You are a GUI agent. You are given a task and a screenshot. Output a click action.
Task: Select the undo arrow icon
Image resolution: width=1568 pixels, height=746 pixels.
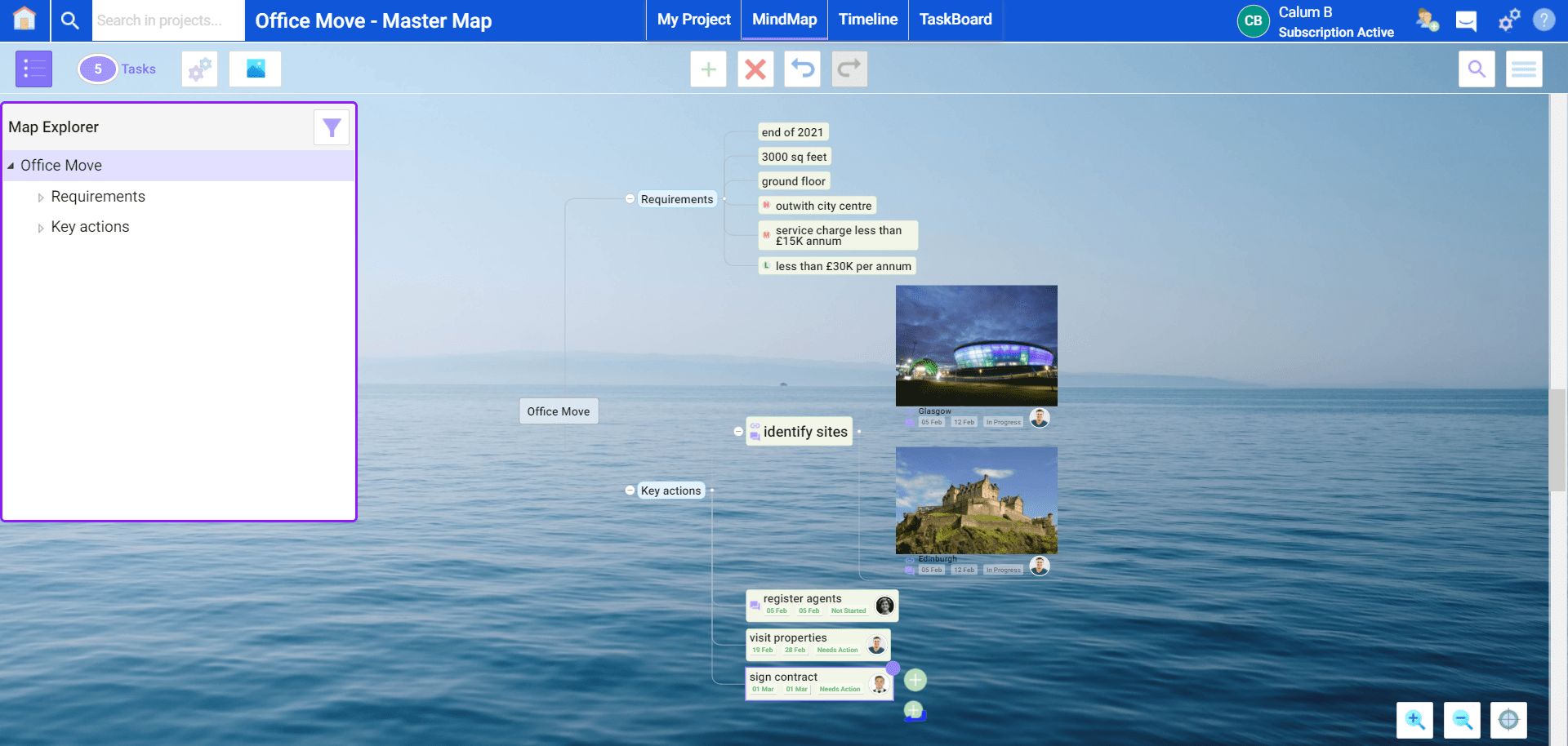point(802,69)
